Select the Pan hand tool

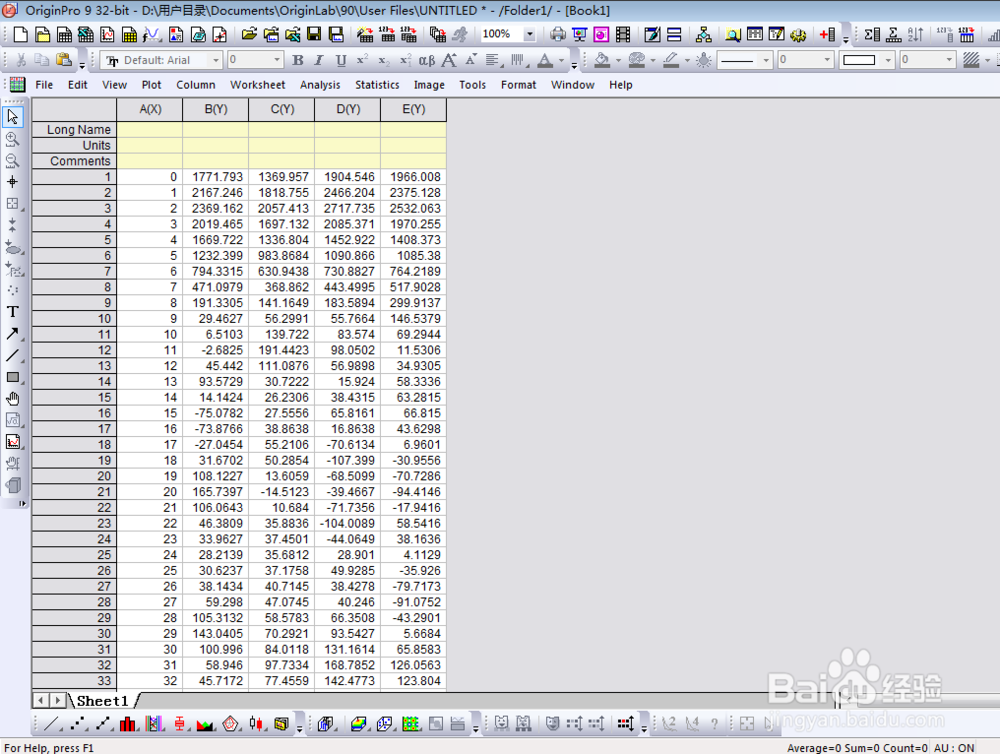(x=13, y=399)
